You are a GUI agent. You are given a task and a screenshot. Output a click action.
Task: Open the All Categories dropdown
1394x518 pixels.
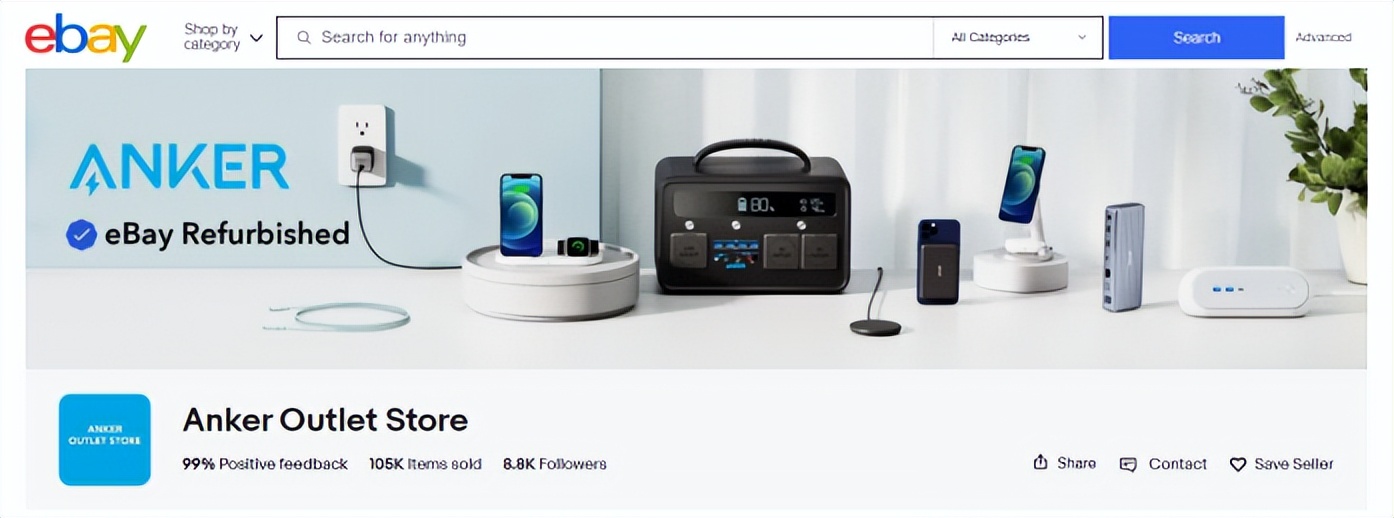[x=1018, y=38]
